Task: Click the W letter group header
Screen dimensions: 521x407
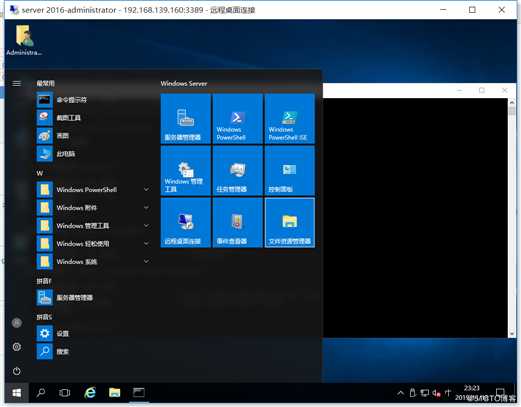Action: click(40, 173)
